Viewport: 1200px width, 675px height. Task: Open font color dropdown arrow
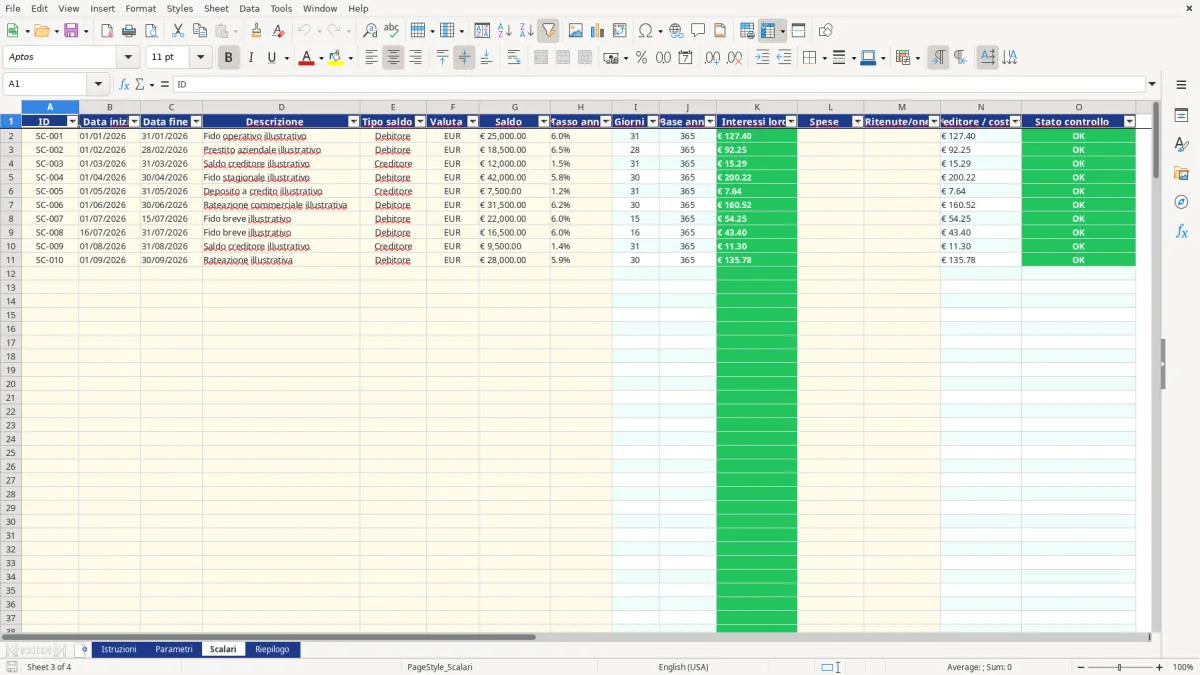(x=320, y=58)
